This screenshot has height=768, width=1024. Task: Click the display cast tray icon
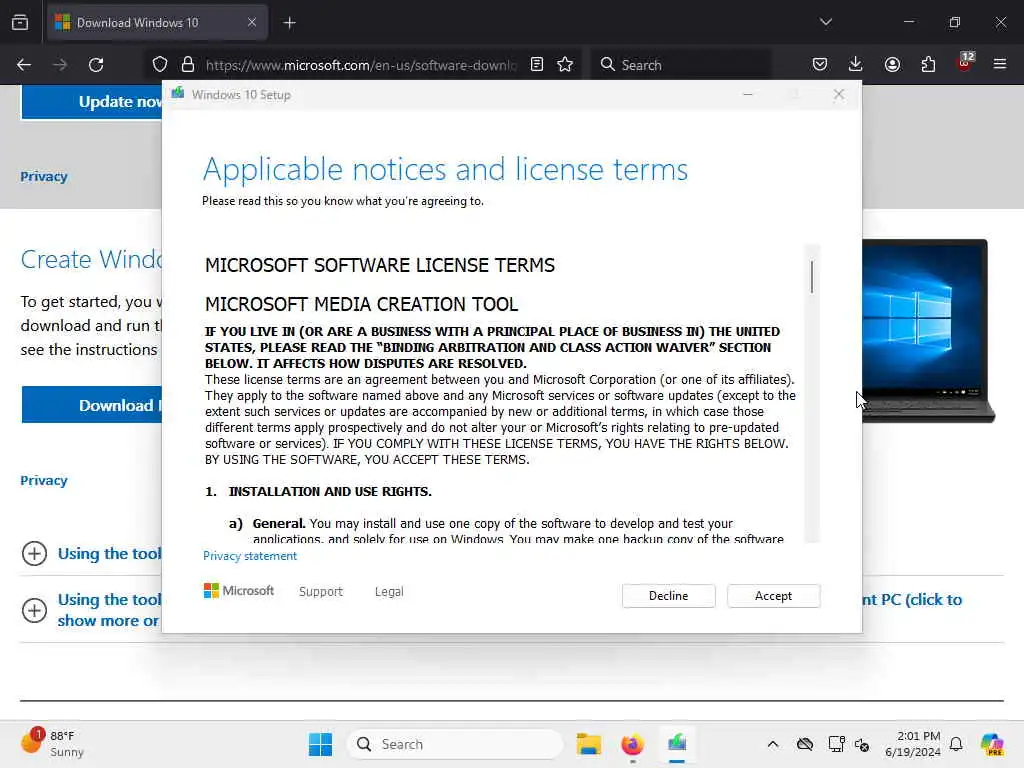(x=837, y=744)
